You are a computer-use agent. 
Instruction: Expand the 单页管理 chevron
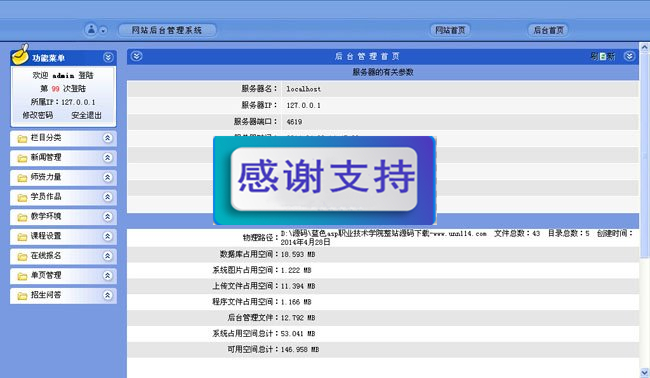tap(107, 276)
